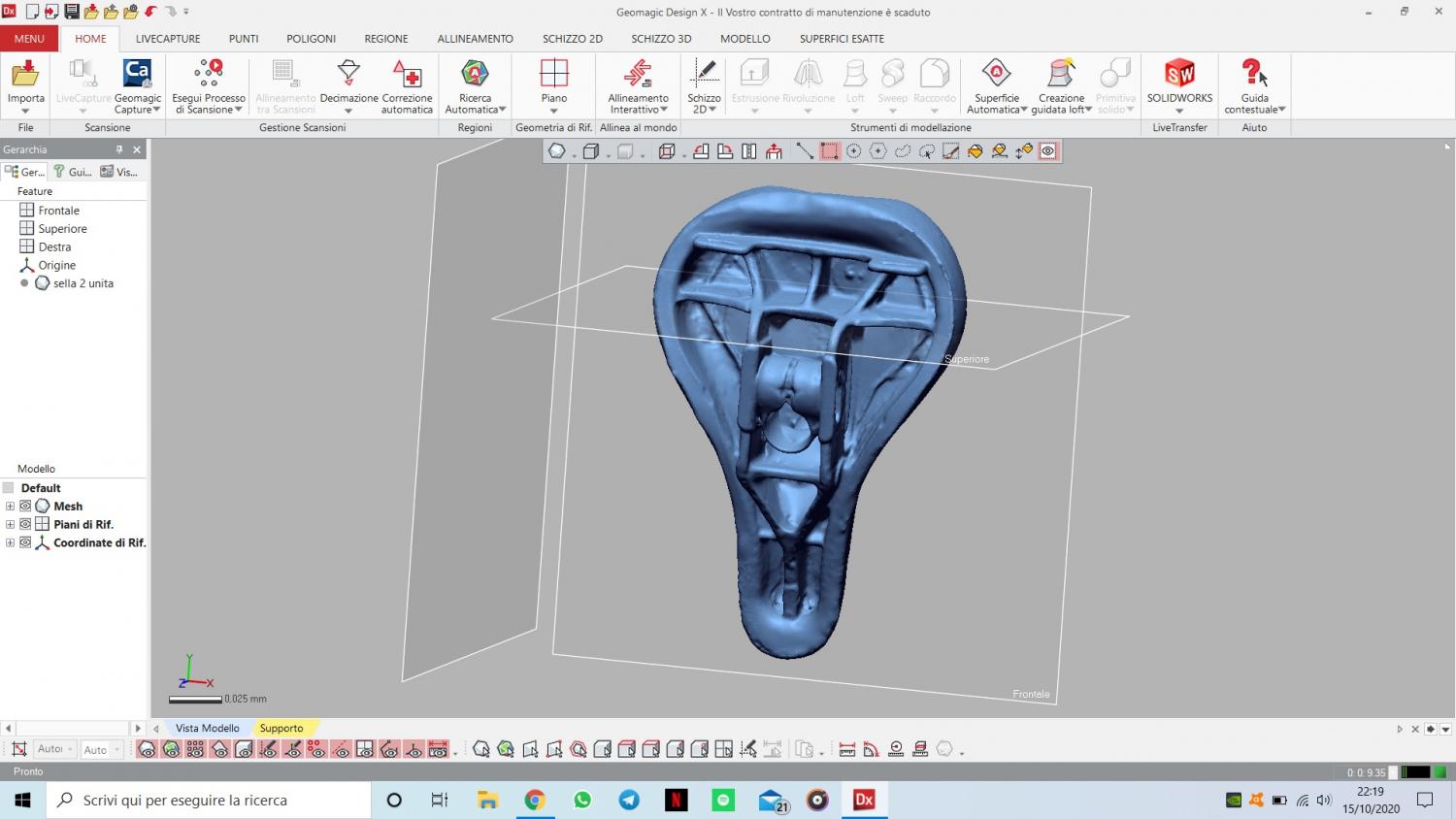
Task: Switch to SUPERFICI ESATTE tab
Action: [x=842, y=39]
